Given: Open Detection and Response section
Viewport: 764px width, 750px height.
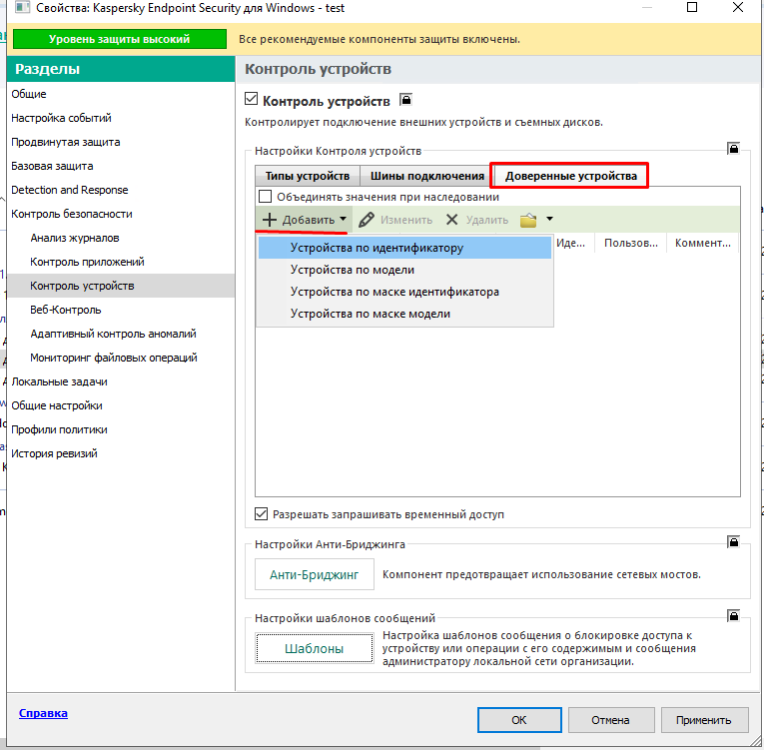Looking at the screenshot, I should [70, 190].
